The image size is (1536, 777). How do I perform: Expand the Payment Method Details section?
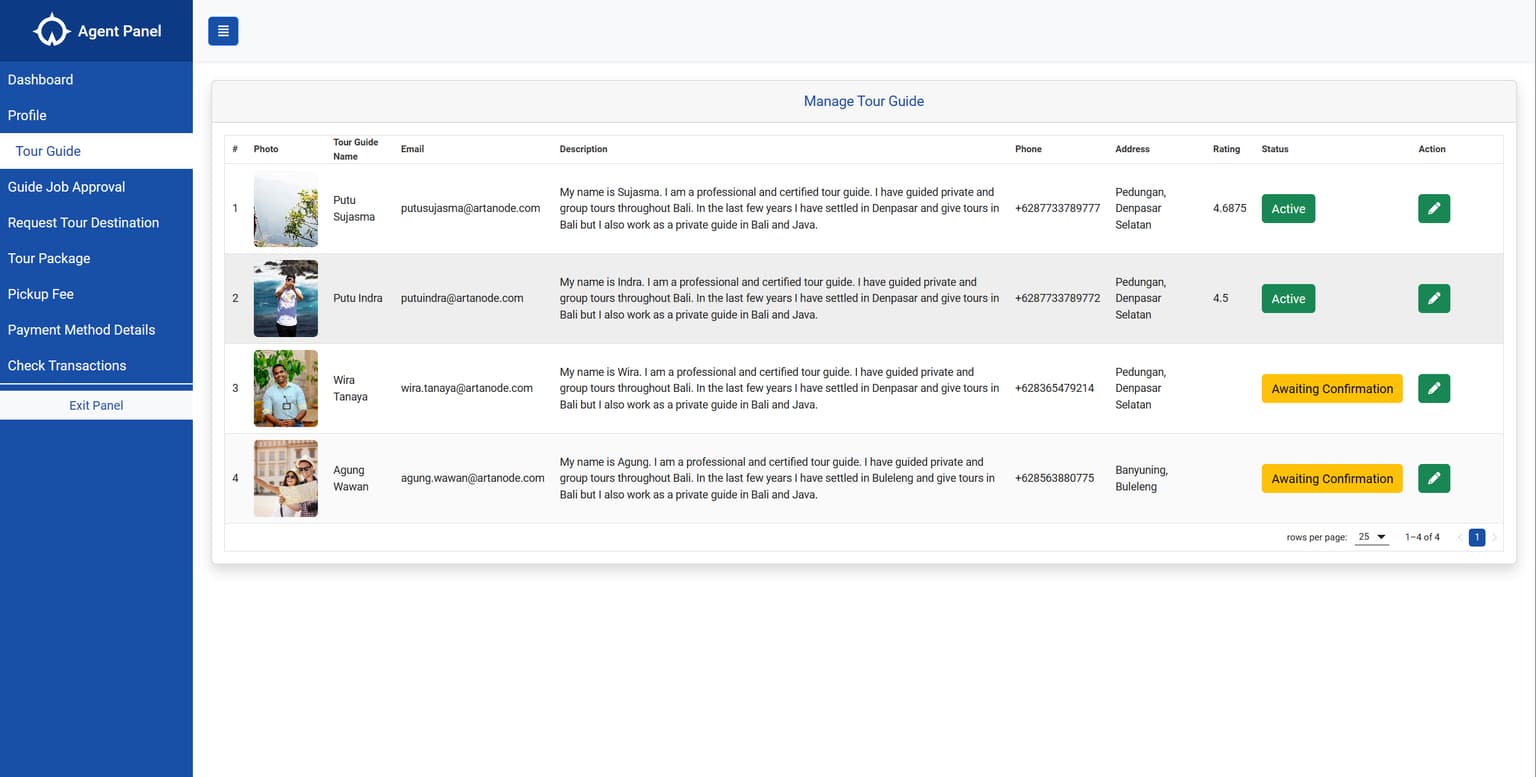click(x=81, y=329)
